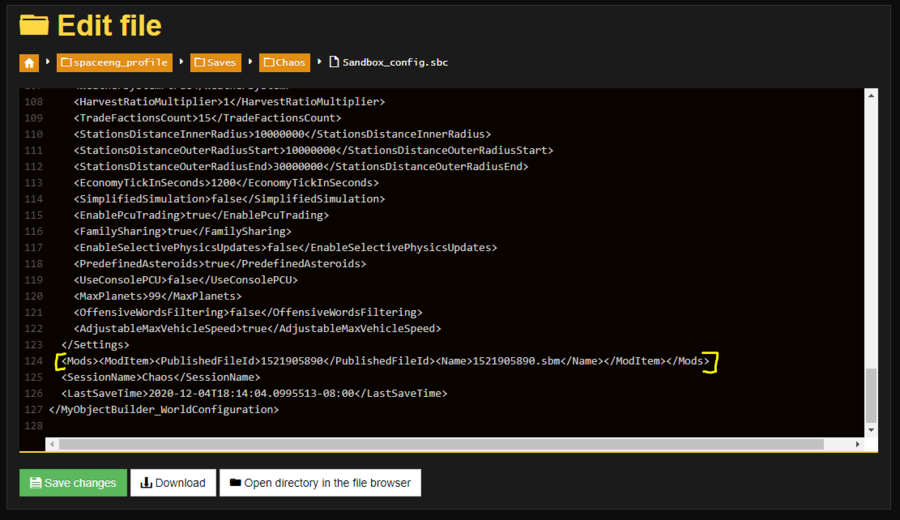Click the Sandbox_config.sbc file name
The image size is (900, 520).
pos(394,62)
